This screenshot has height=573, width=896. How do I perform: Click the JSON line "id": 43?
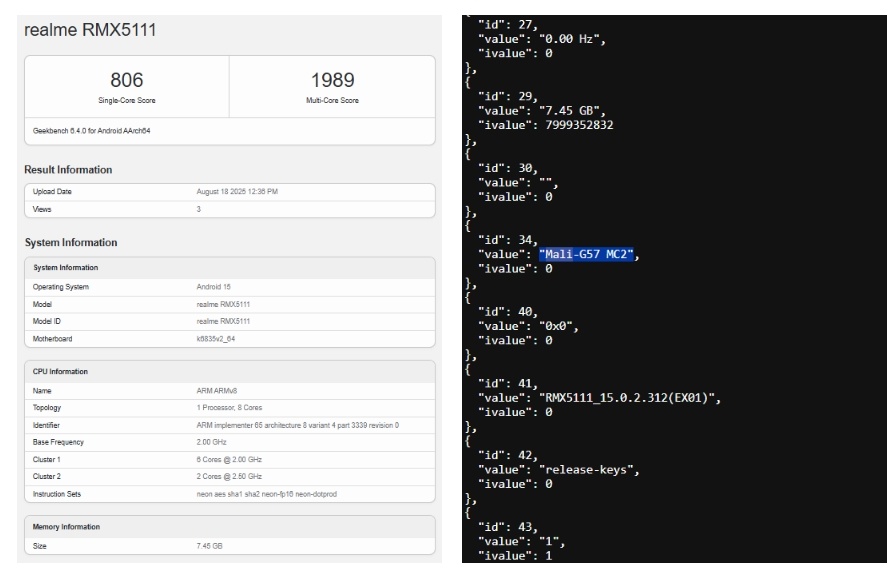pos(507,527)
